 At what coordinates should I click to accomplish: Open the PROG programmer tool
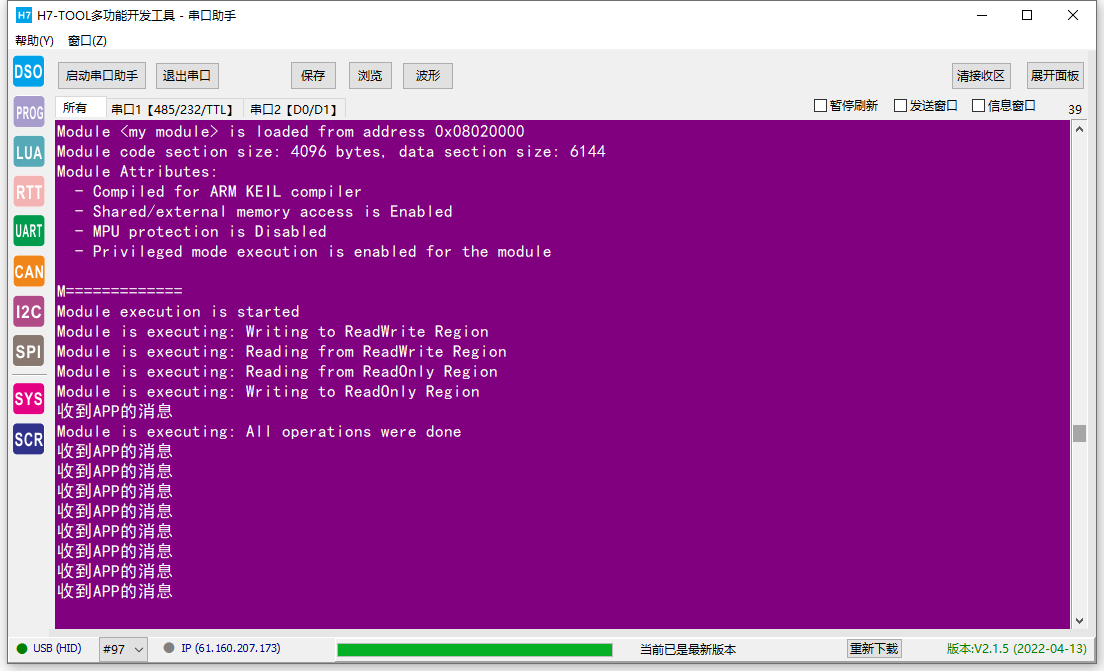tap(29, 112)
